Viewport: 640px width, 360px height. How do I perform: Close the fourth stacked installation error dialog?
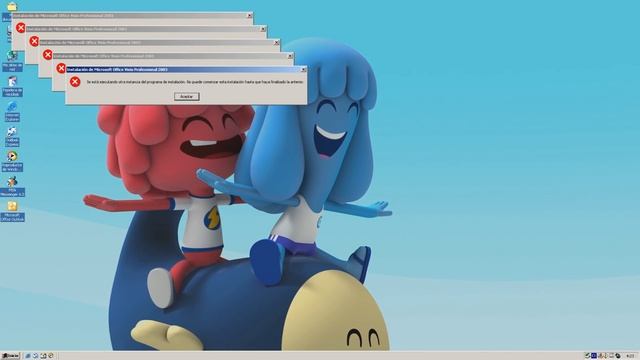[263, 29]
